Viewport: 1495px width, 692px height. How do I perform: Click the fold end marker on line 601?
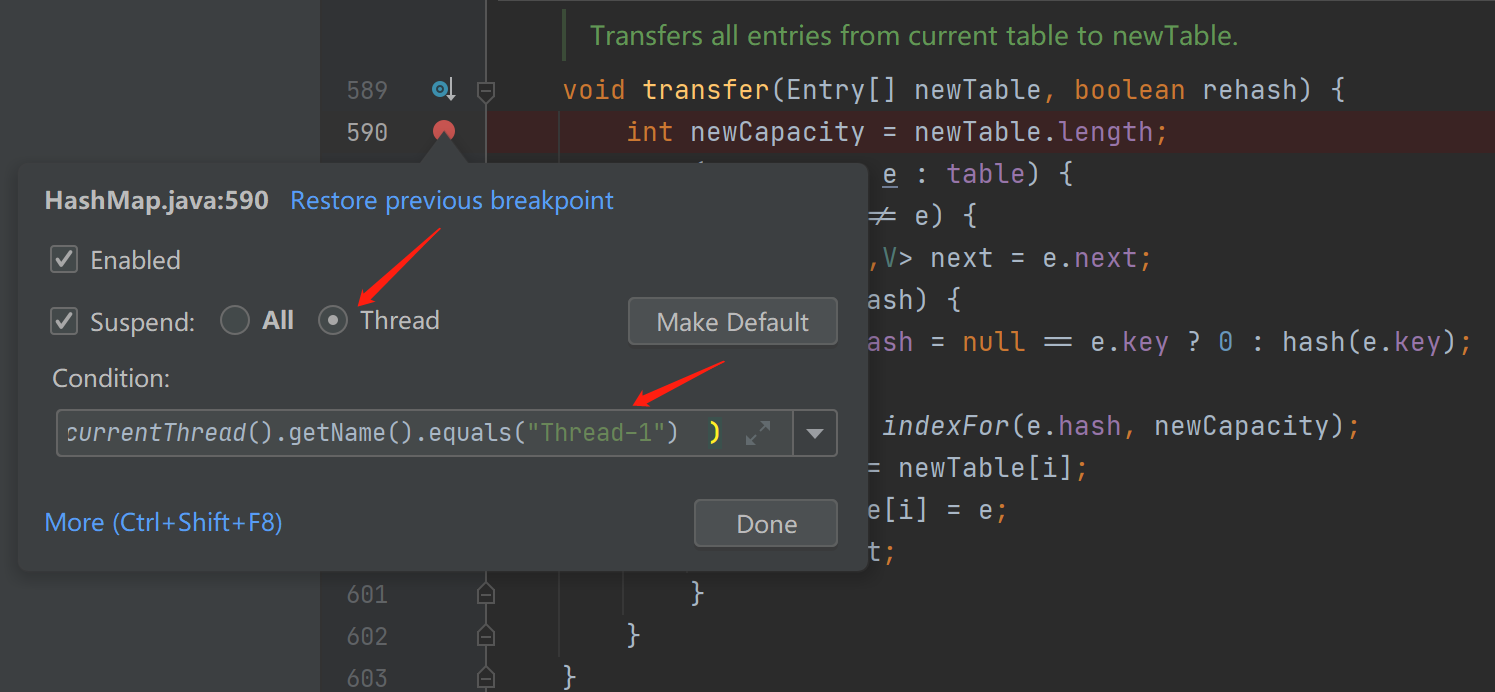coord(486,594)
